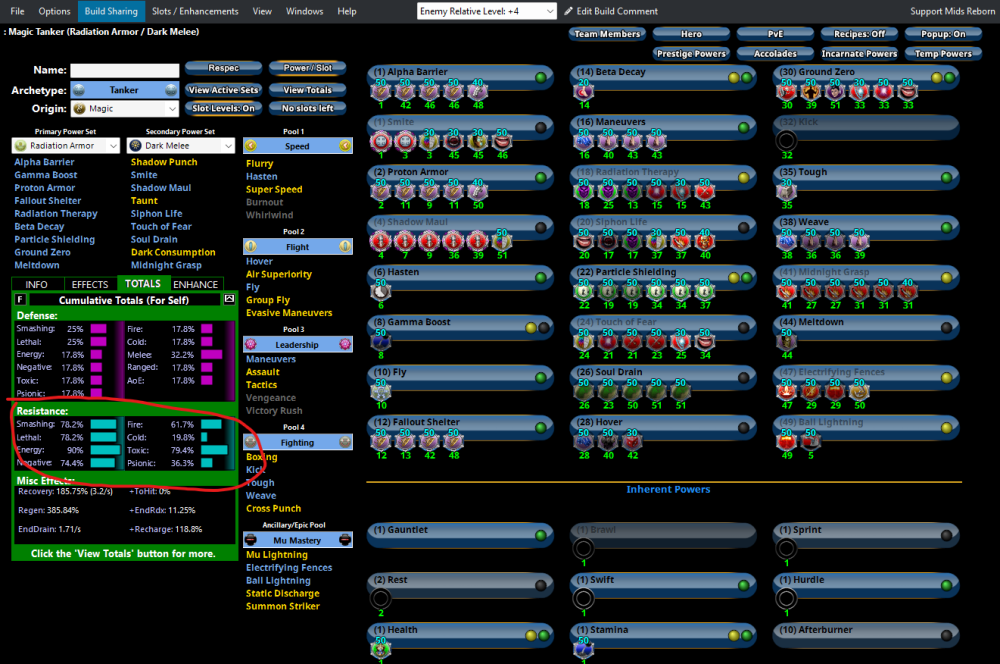Switch to the EFFECTS tab
This screenshot has width=1000, height=664.
(x=90, y=284)
